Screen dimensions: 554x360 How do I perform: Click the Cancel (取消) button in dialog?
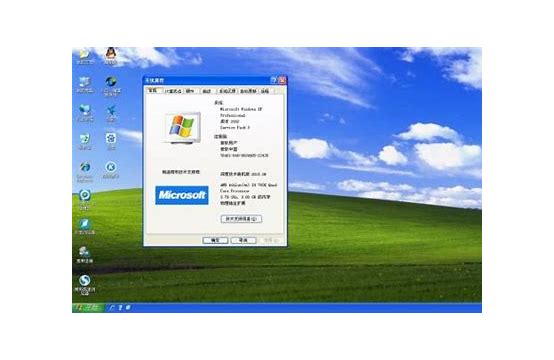tap(243, 240)
